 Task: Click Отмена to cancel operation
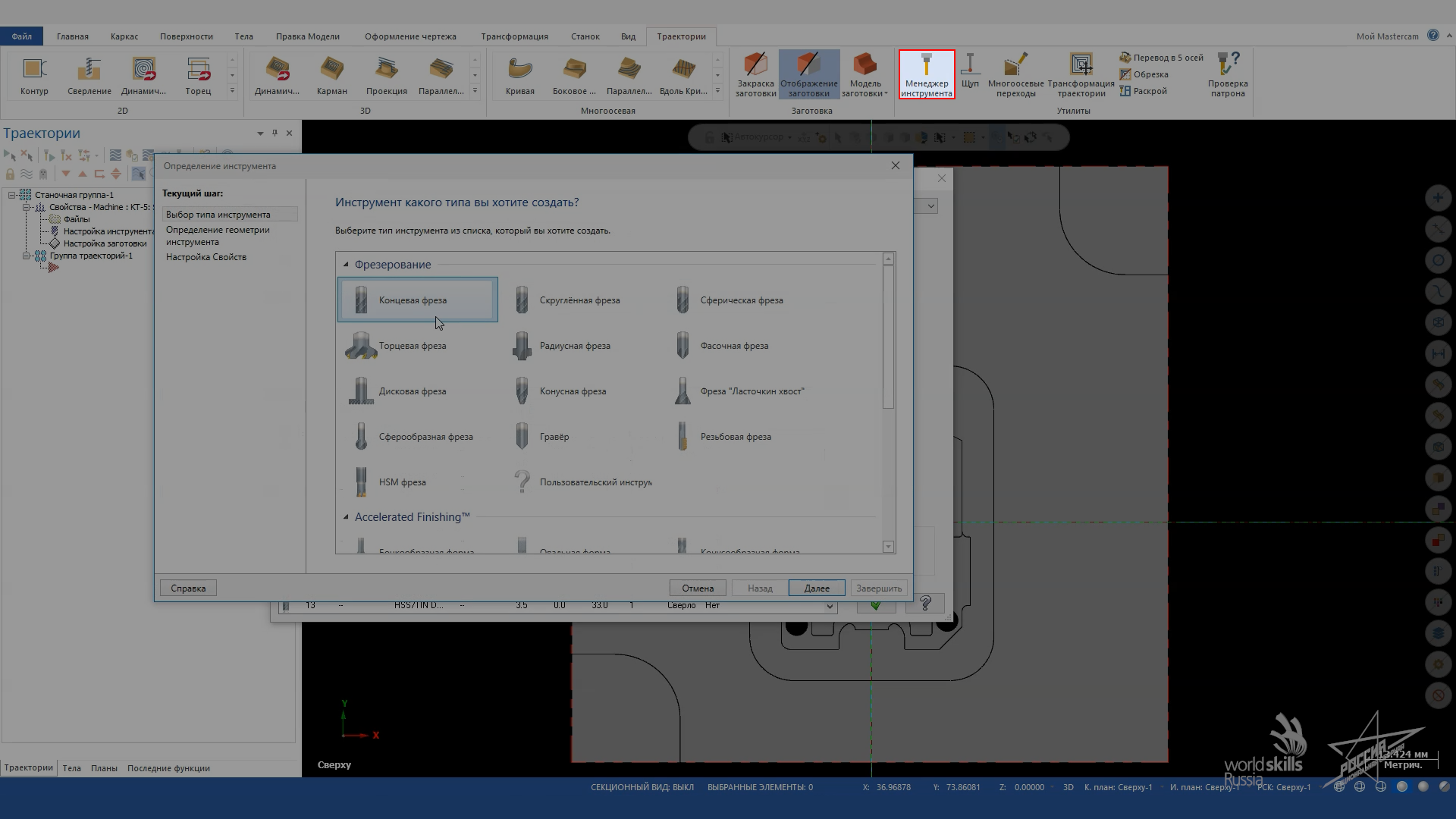tap(697, 588)
